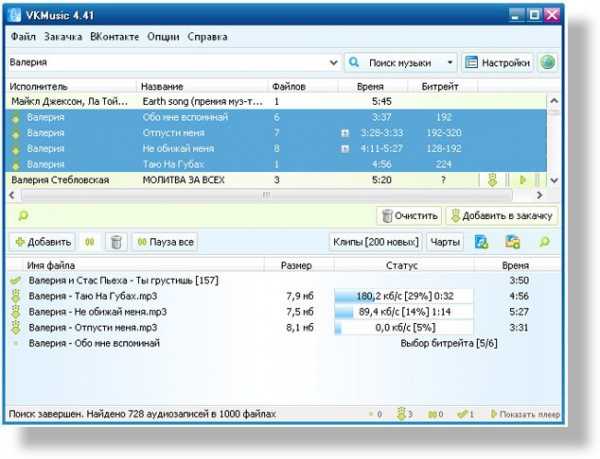Sort by Файлов column header
The width and height of the screenshot is (600, 459).
pos(303,87)
